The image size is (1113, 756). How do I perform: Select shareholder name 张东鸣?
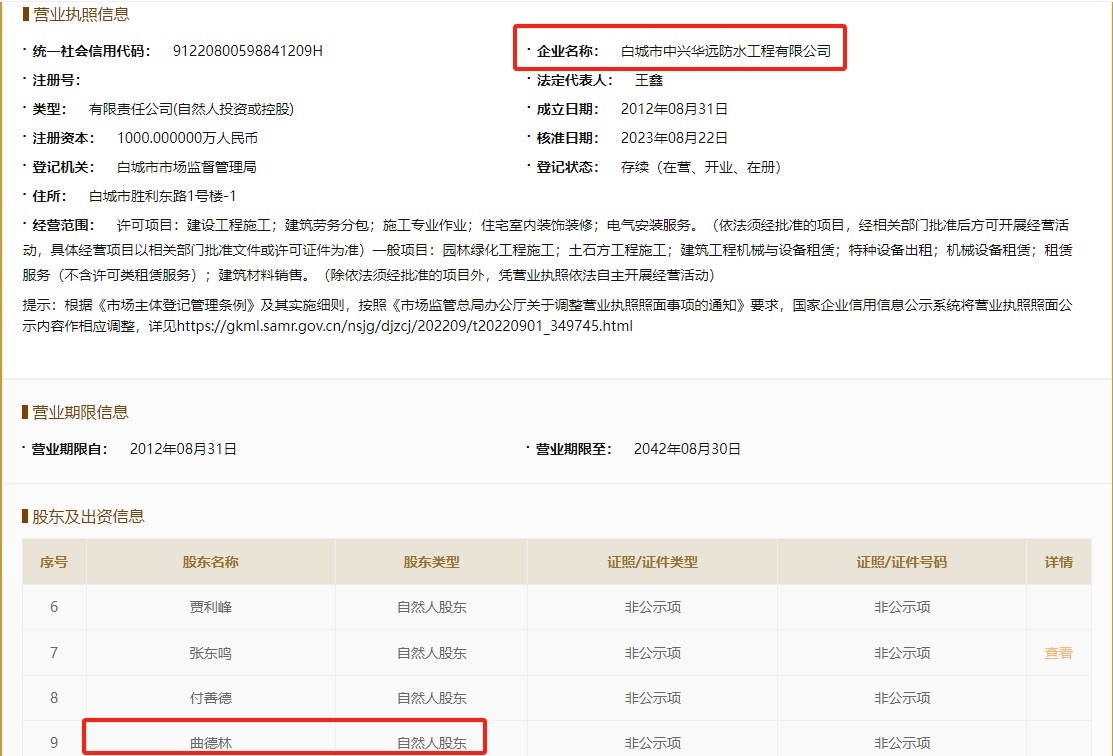pos(211,653)
